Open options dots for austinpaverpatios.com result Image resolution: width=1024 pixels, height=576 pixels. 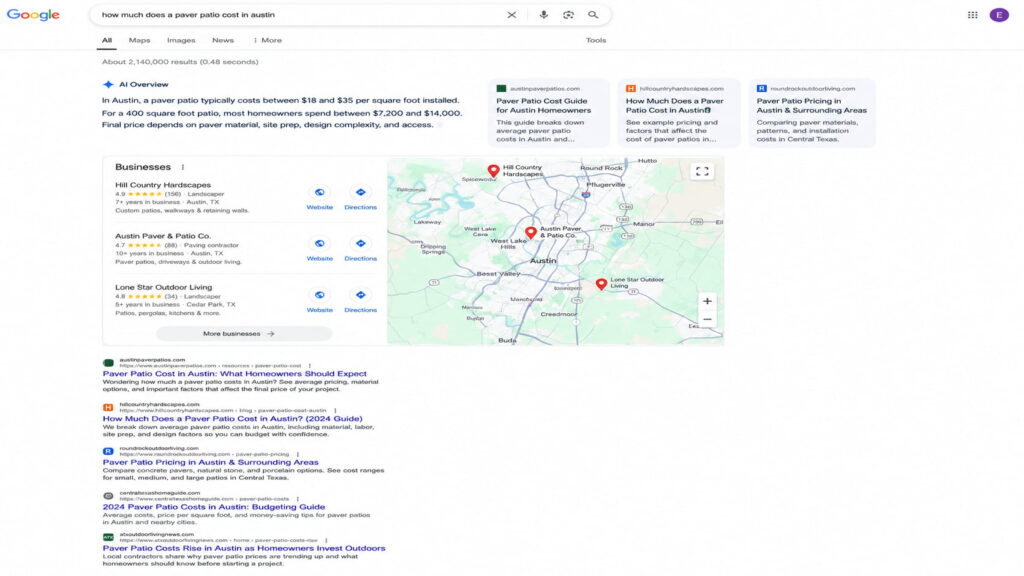[x=310, y=366]
